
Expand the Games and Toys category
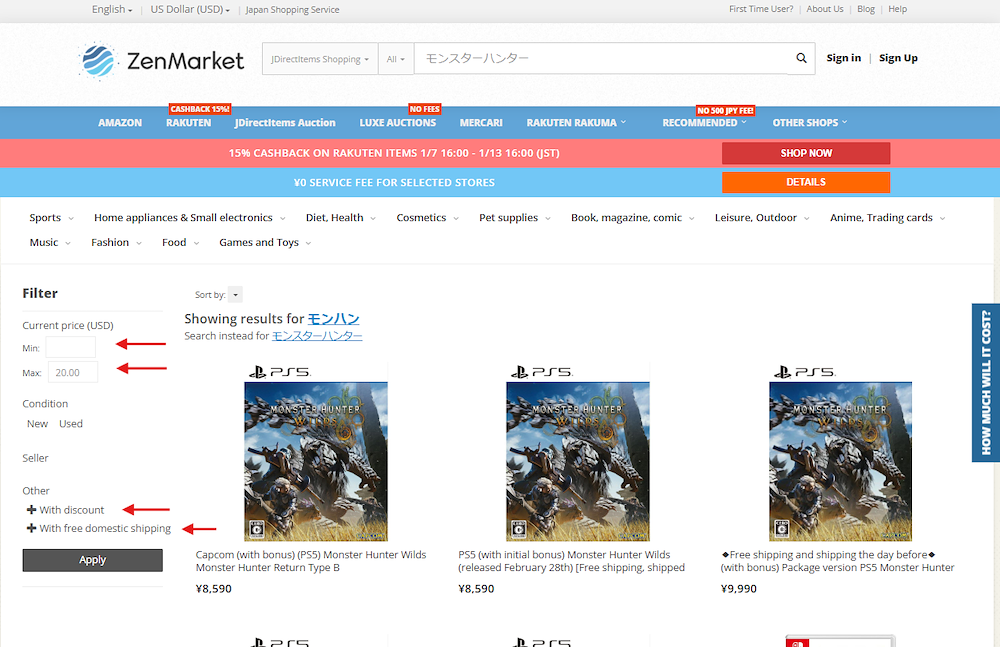265,242
